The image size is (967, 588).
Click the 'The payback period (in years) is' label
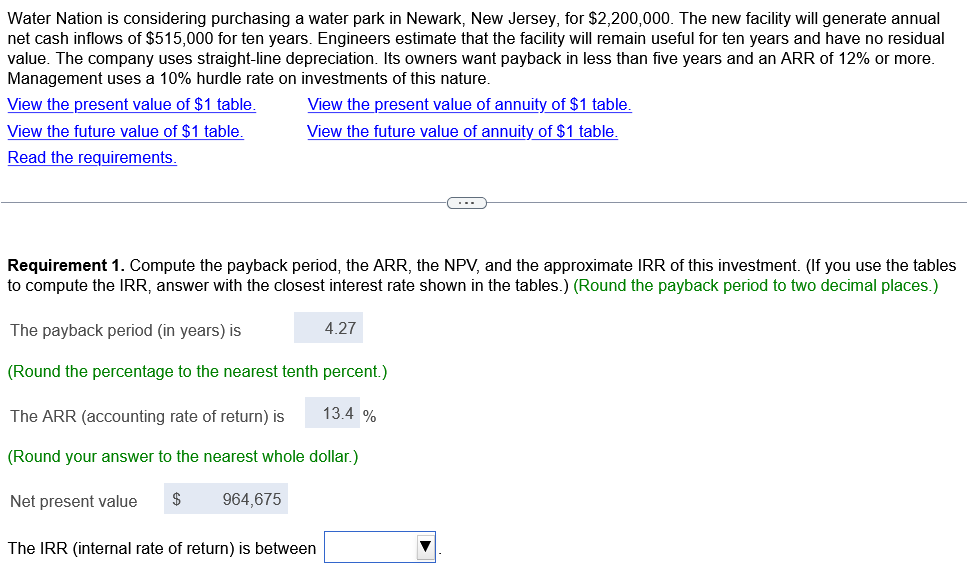[125, 331]
